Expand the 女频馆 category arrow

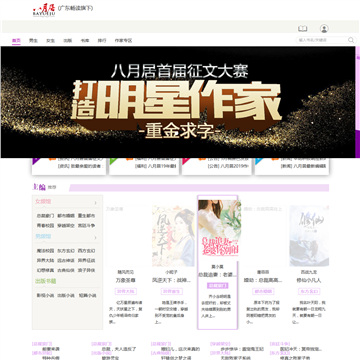[x=96, y=203]
